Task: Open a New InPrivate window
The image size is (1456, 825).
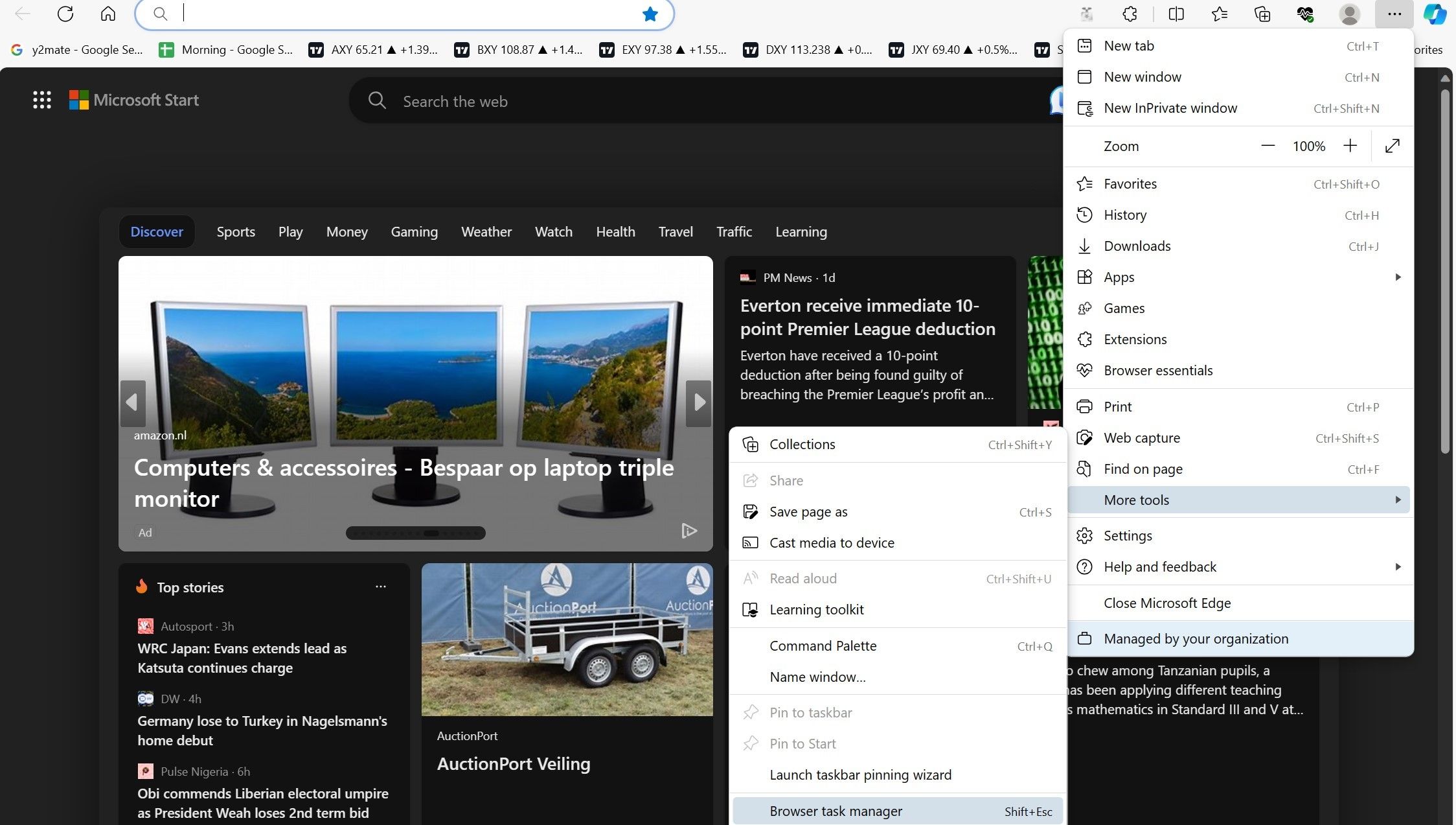Action: click(x=1170, y=108)
